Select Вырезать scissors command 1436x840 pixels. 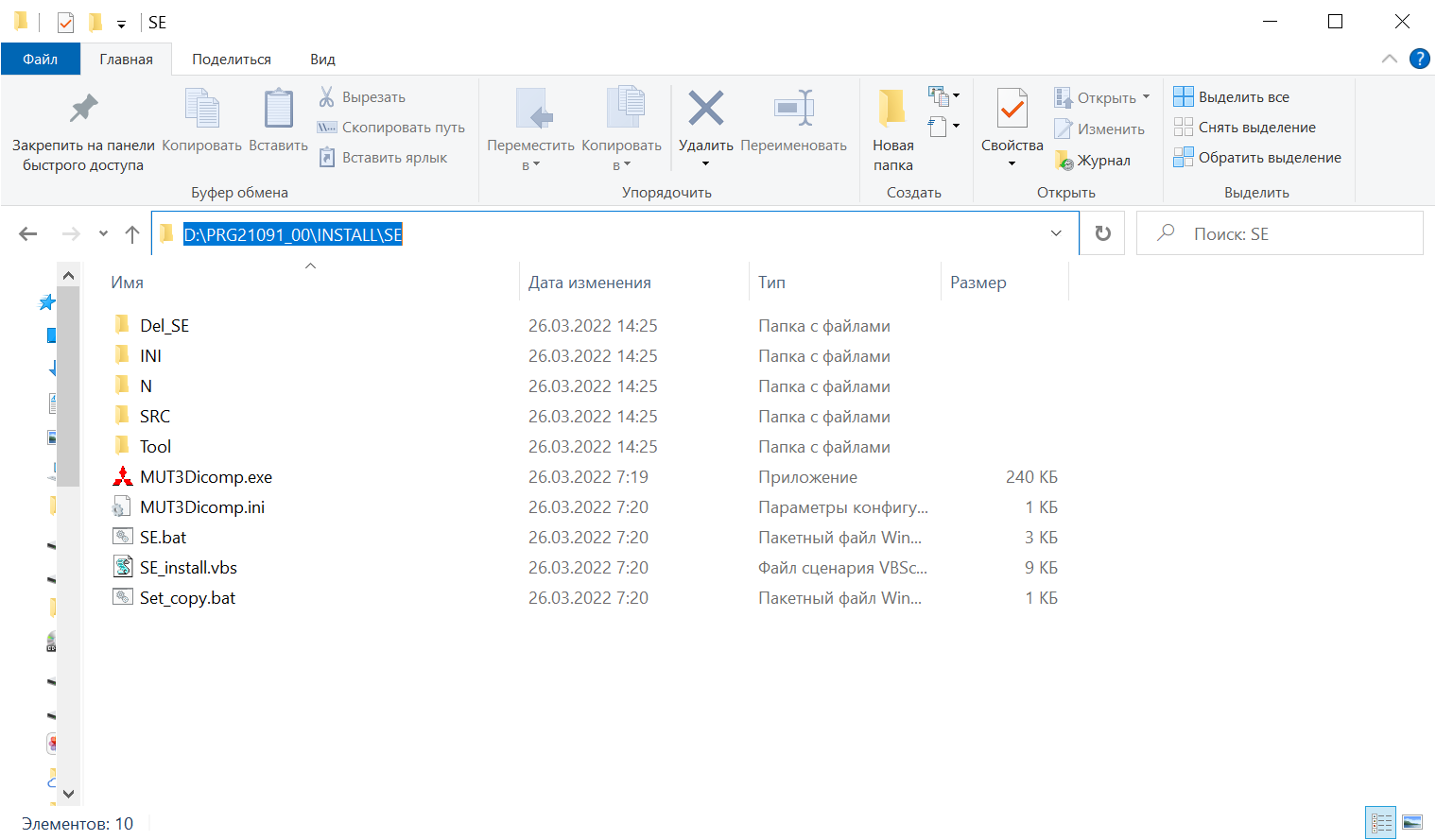point(362,97)
